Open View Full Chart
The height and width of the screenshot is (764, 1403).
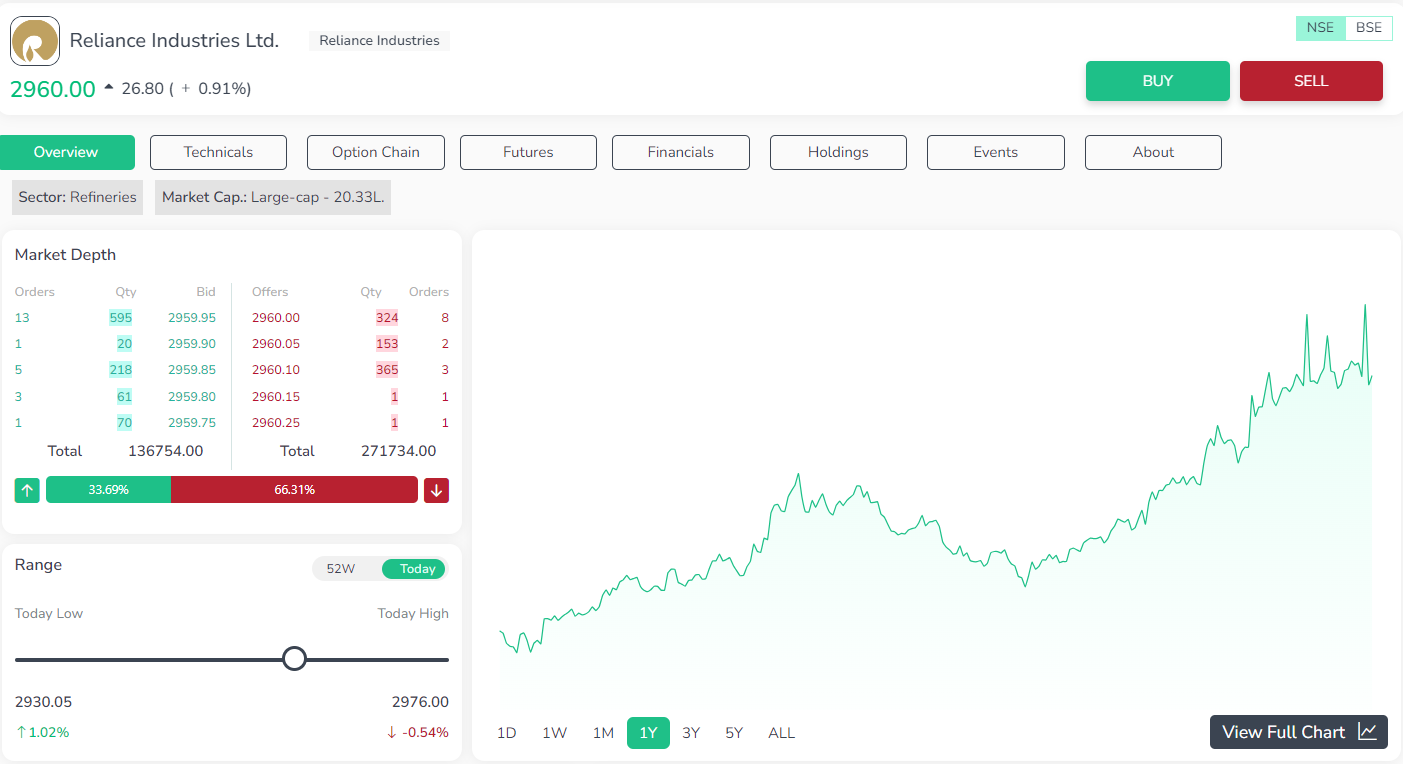pos(1299,732)
